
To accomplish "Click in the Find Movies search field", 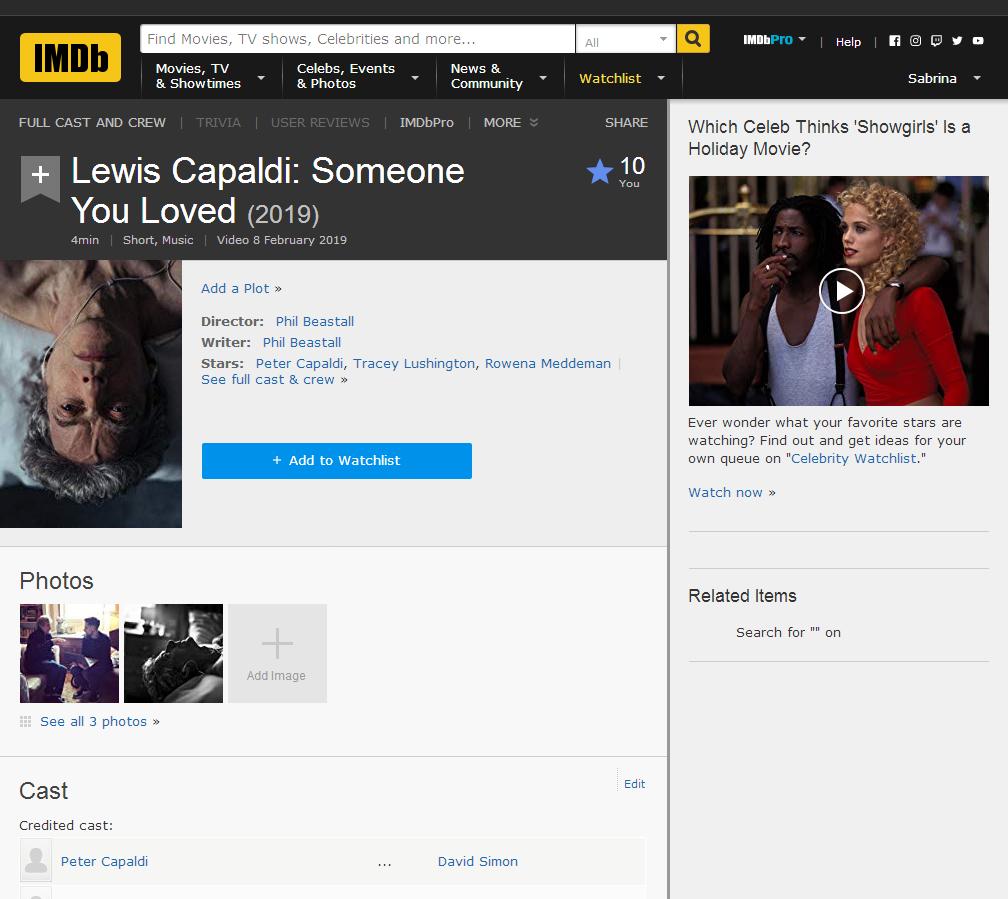I will 357,39.
